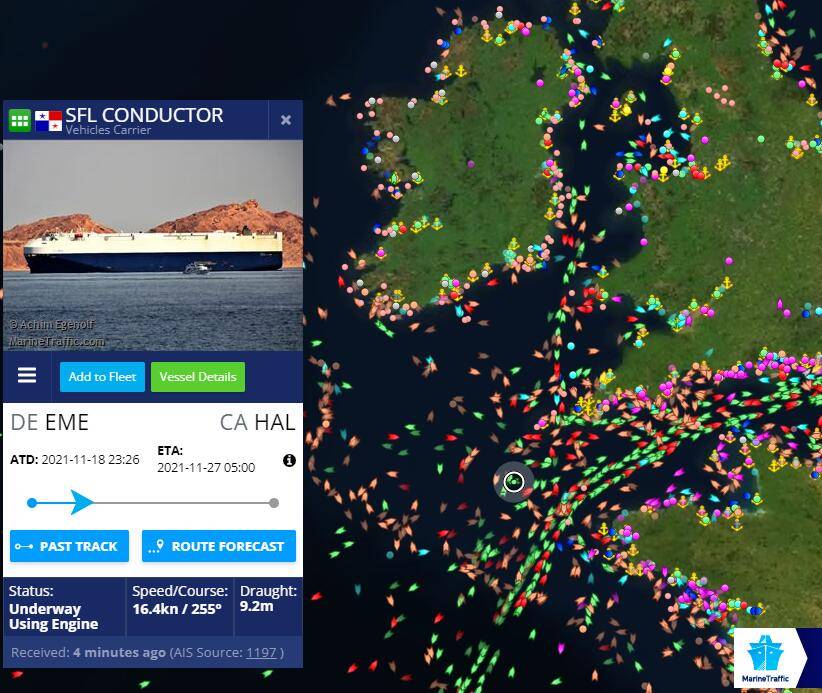Click the voyage progress end point dot
Viewport: 822px width, 693px height.
[274, 503]
